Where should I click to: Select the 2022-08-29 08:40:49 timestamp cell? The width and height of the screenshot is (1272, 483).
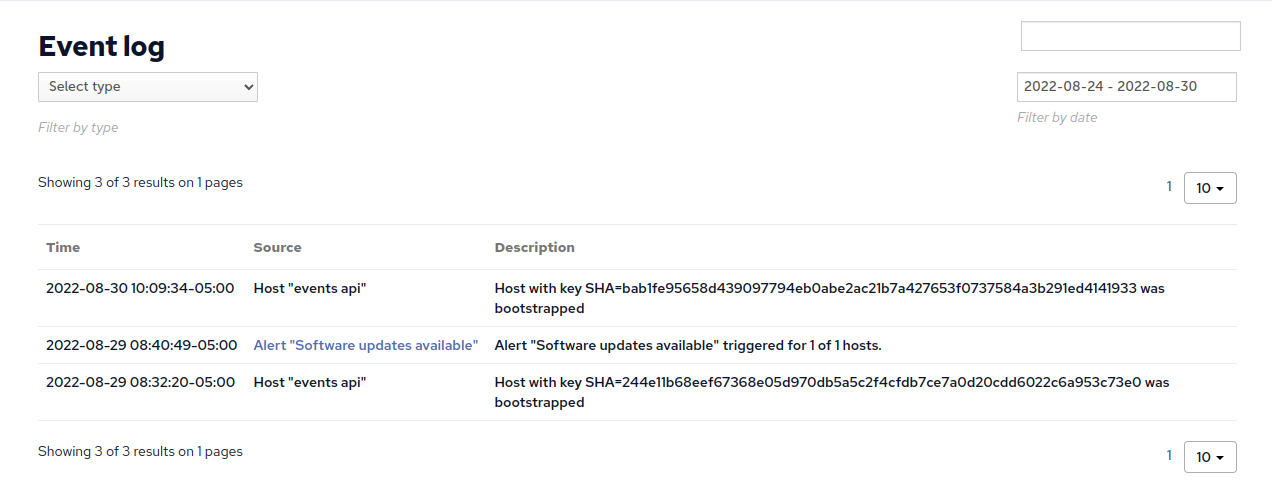pyautogui.click(x=140, y=345)
